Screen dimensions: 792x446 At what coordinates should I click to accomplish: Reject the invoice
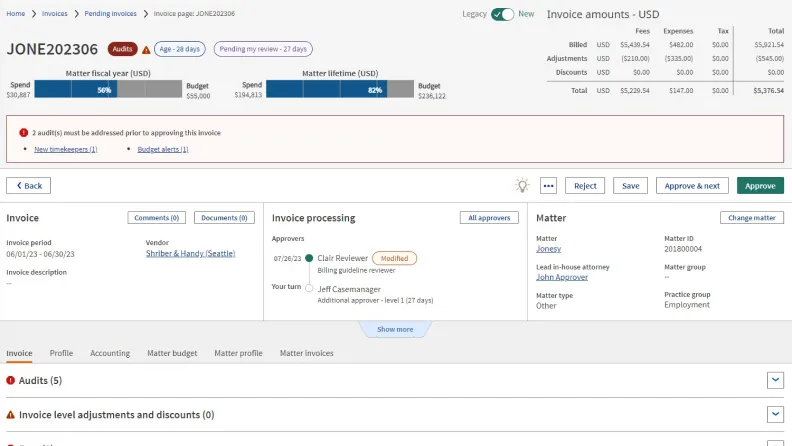(x=585, y=186)
